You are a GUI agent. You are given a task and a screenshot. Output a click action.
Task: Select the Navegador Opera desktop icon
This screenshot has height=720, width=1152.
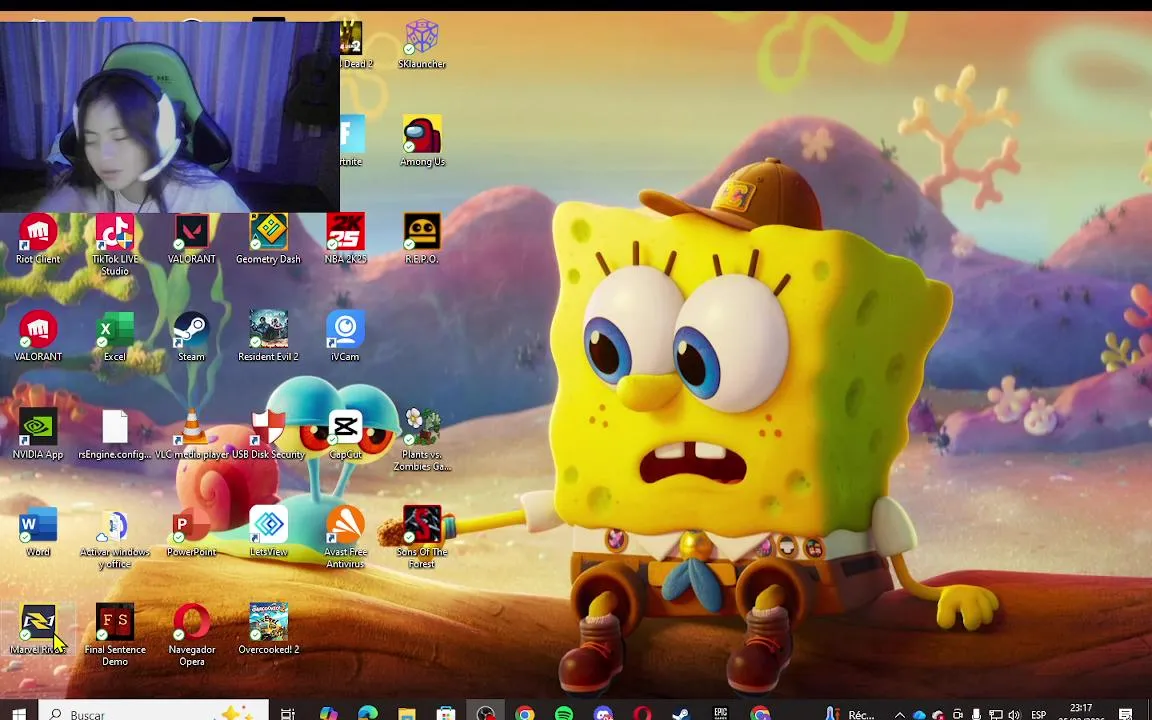tap(192, 636)
